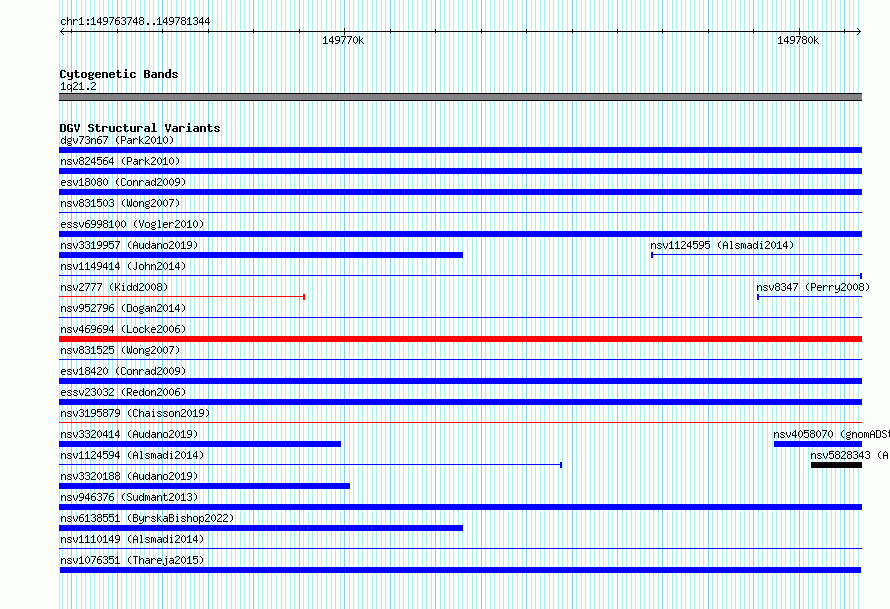The image size is (890, 609).
Task: Click the blue nsv4058070 variant bar
Action: (818, 444)
